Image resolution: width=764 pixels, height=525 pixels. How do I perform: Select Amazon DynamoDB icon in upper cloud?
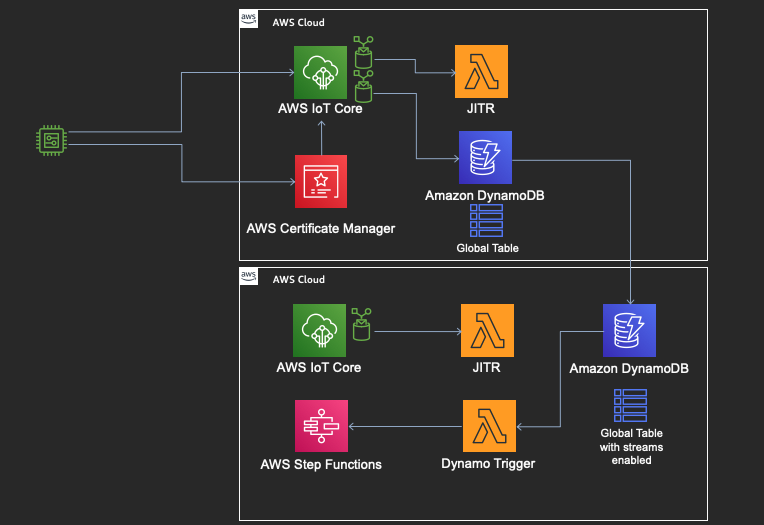(485, 157)
